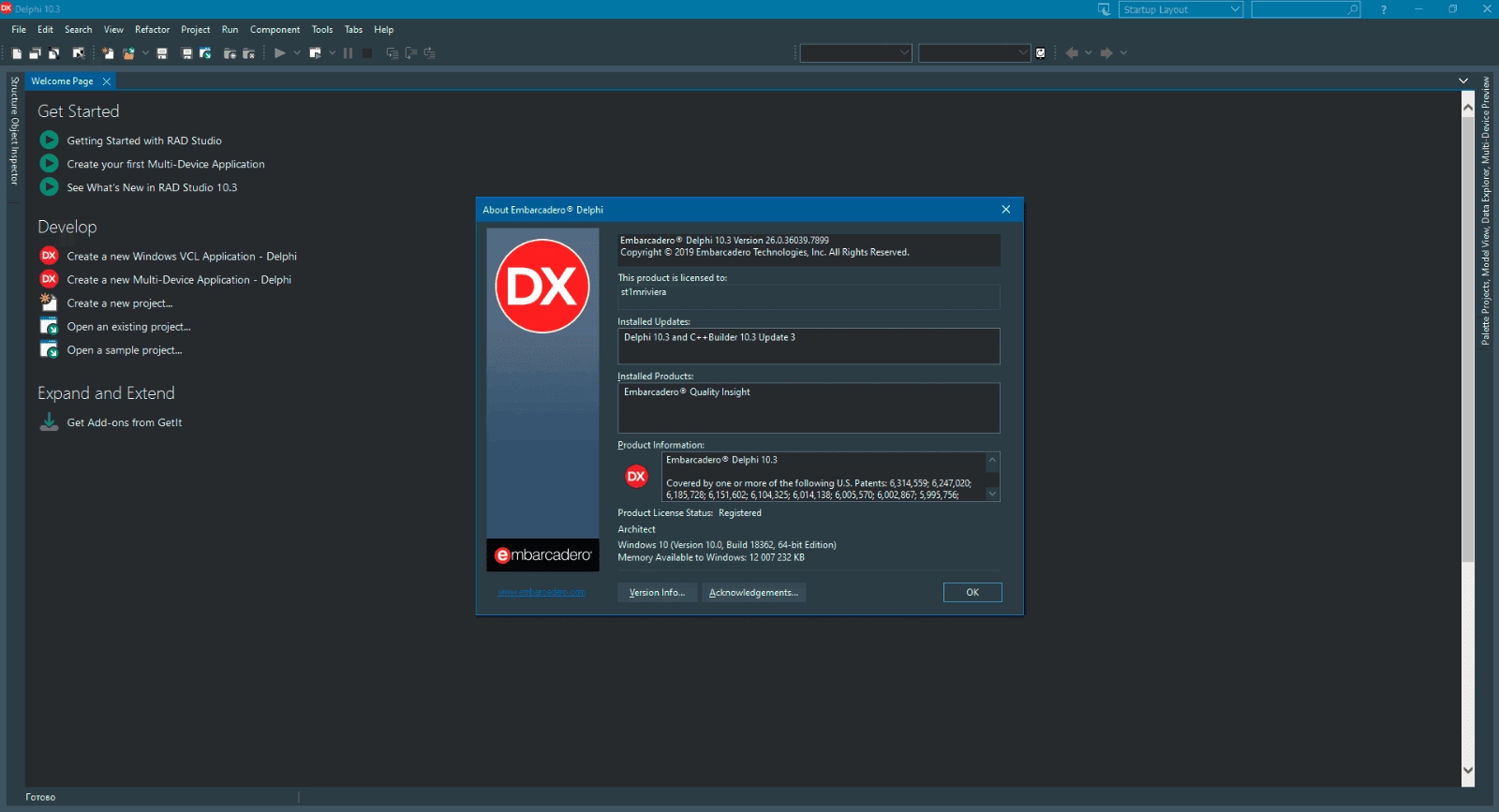Viewport: 1499px width, 812px height.
Task: Click the Pause debugger icon
Action: (348, 53)
